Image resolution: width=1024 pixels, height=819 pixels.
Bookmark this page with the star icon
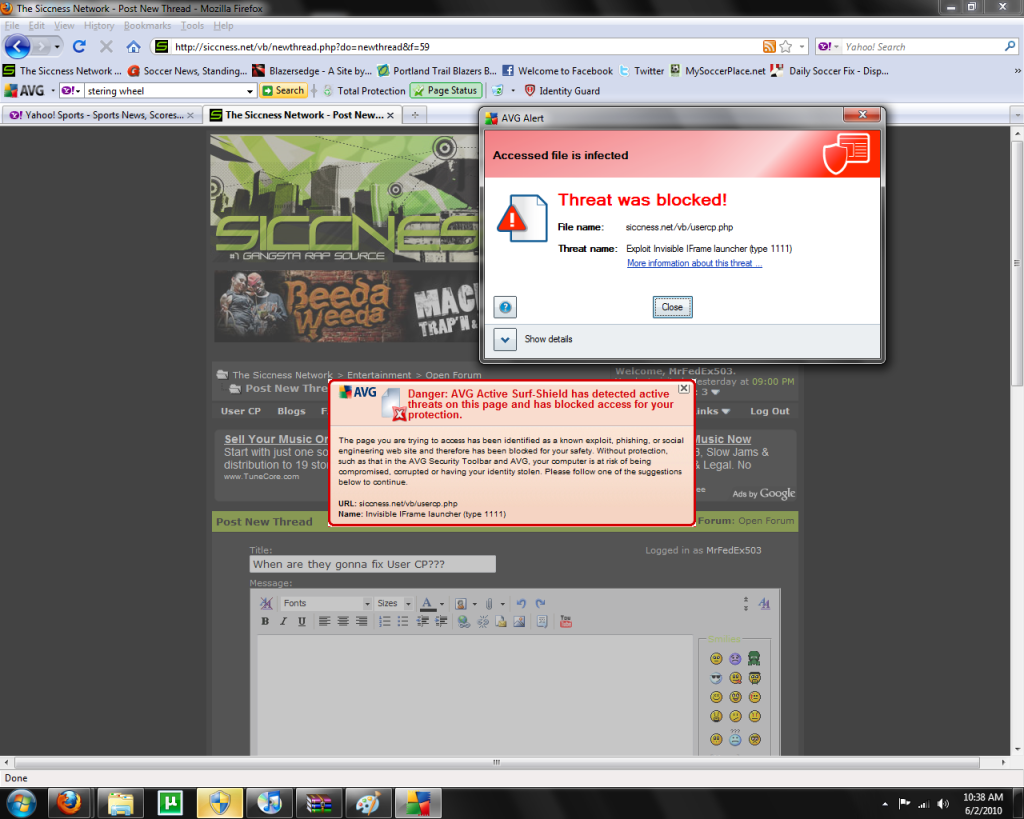pos(786,47)
